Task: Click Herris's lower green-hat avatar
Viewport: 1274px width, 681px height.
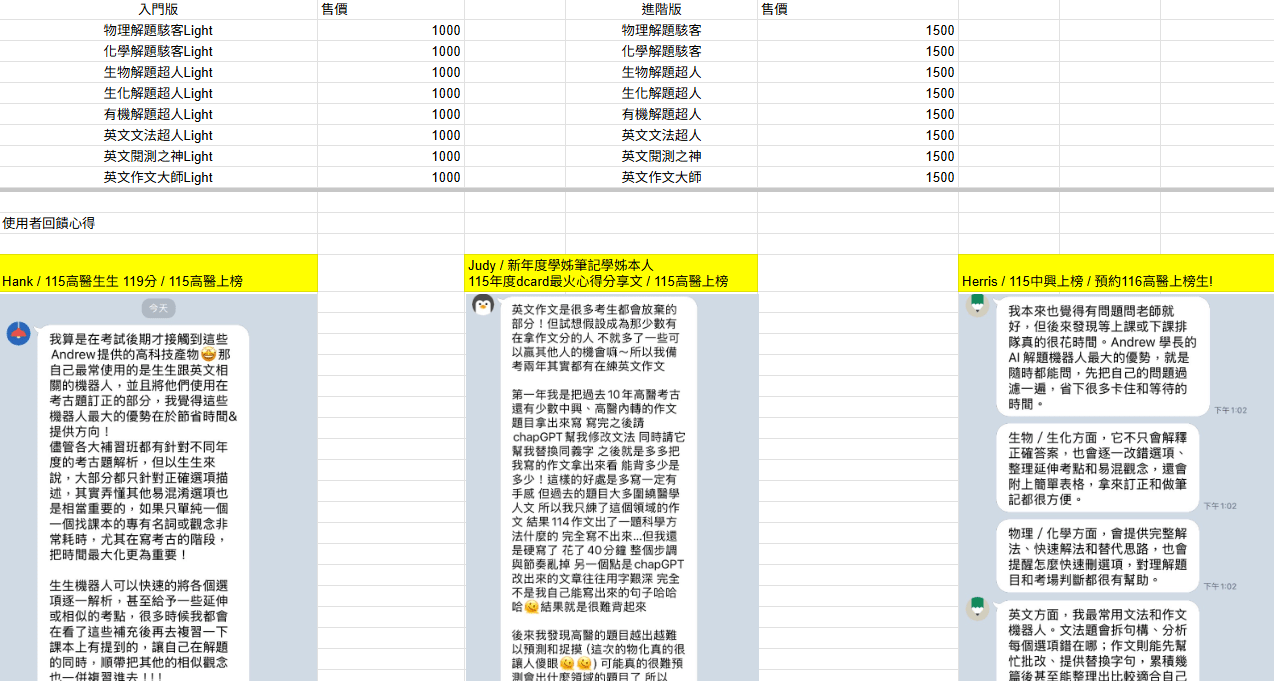Action: 978,607
